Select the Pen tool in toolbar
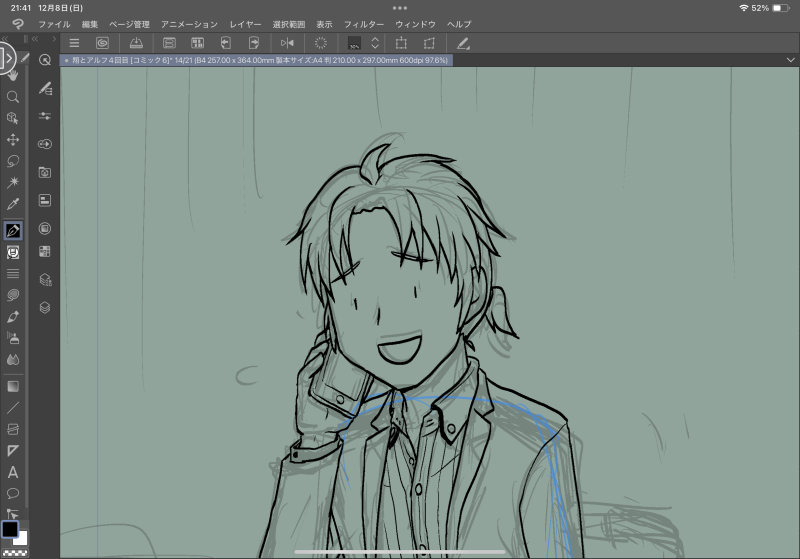 pyautogui.click(x=13, y=231)
